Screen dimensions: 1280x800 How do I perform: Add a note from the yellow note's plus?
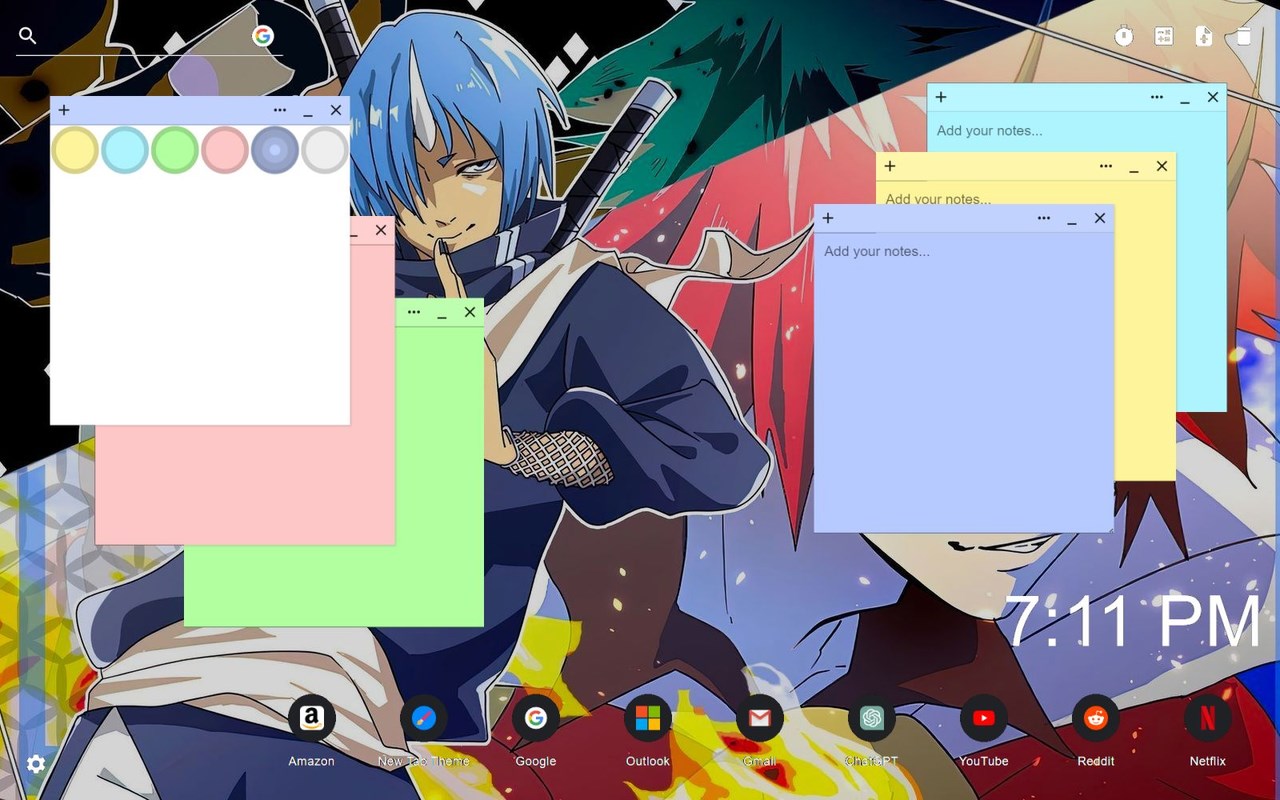pyautogui.click(x=890, y=166)
